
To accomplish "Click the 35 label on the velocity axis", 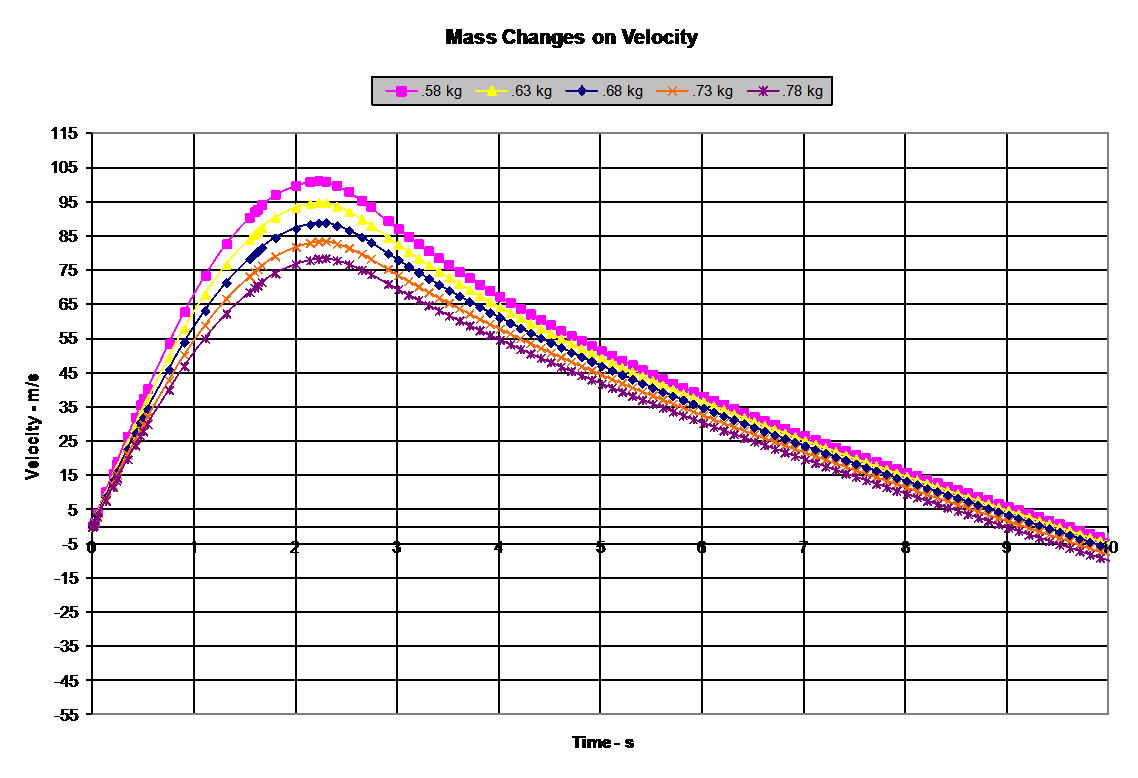I will [67, 406].
